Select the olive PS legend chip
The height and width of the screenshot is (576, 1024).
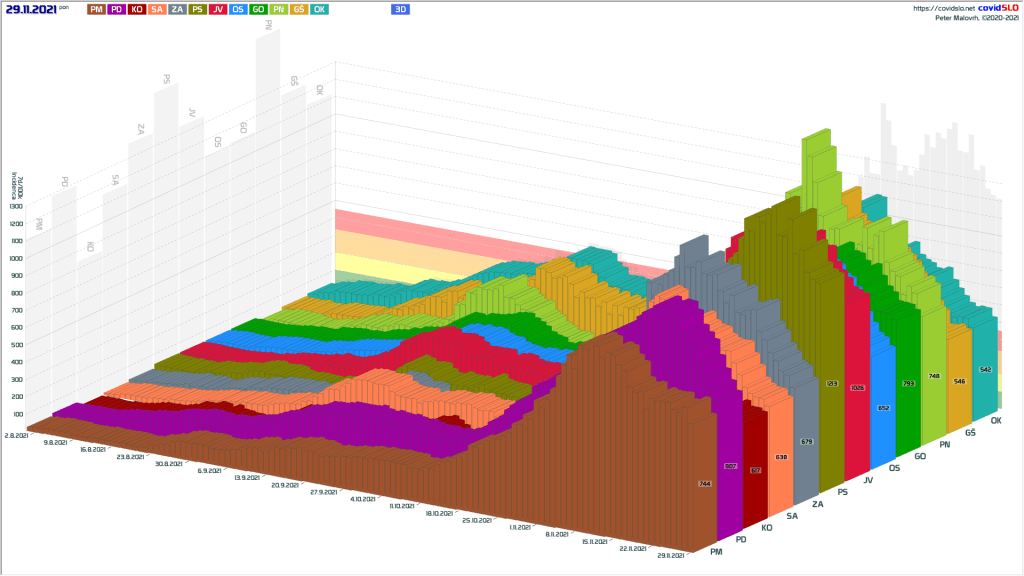(x=198, y=9)
